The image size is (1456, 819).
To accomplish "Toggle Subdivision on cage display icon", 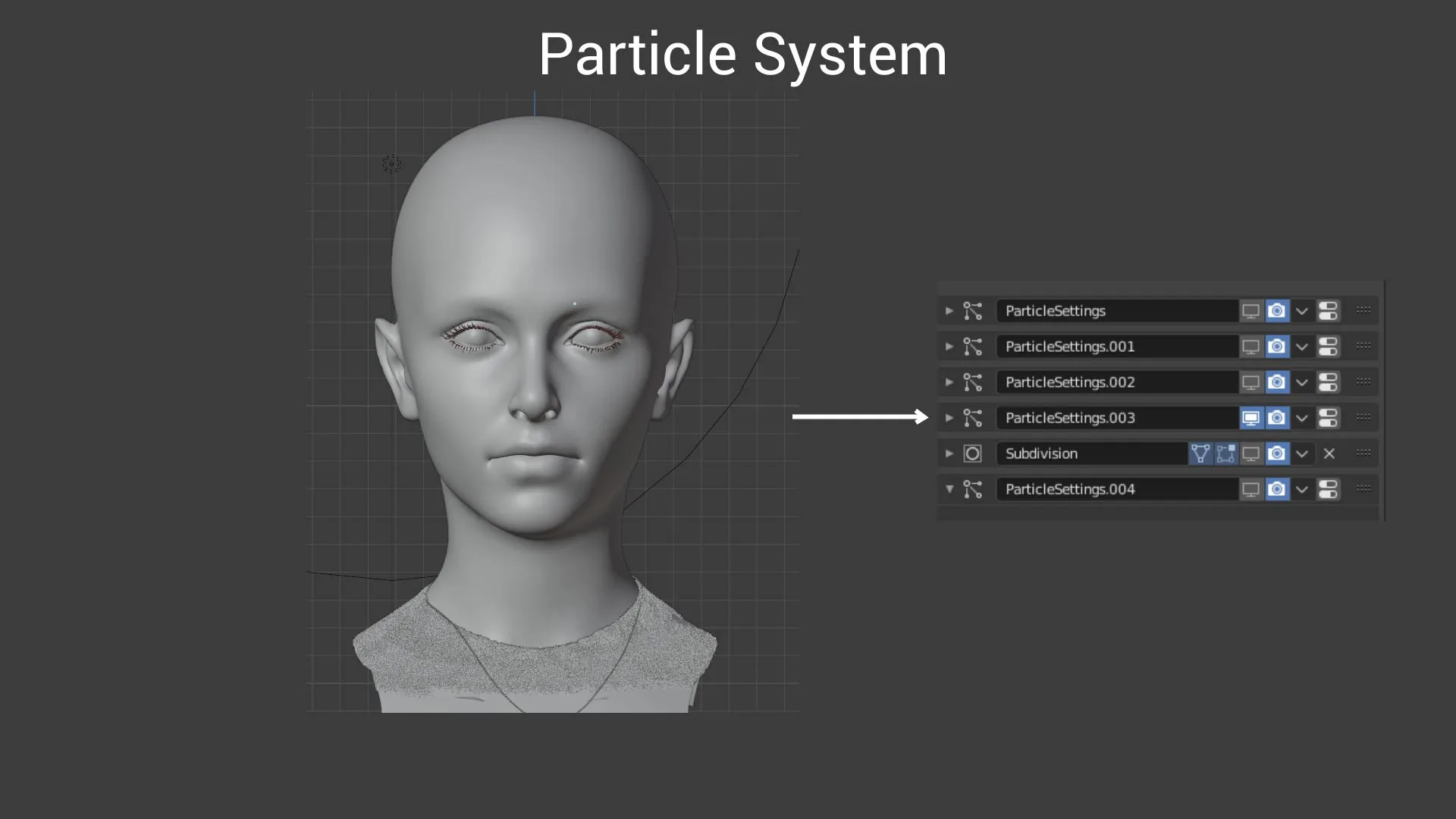I will pos(1225,453).
